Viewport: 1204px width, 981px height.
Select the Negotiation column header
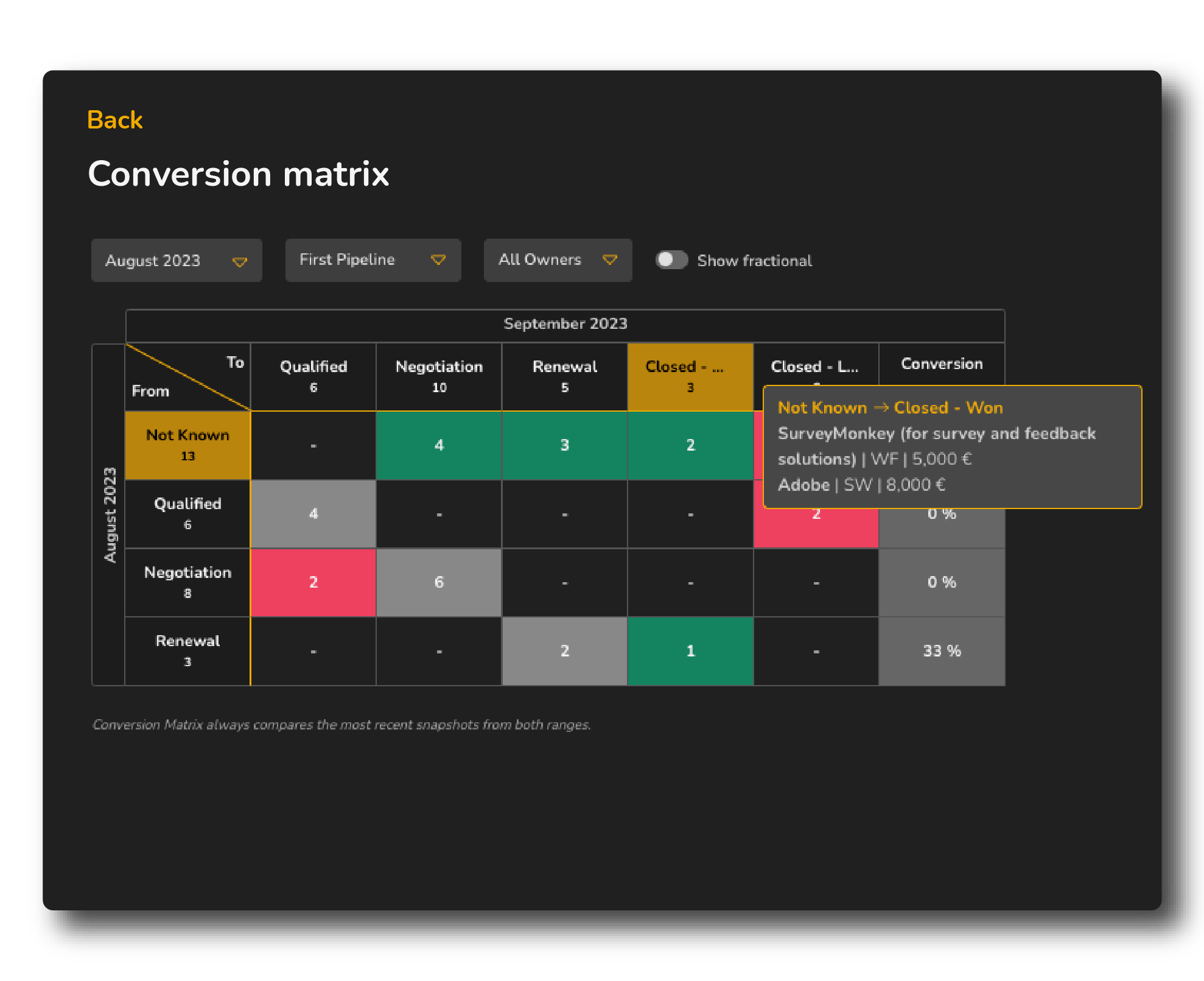(439, 376)
